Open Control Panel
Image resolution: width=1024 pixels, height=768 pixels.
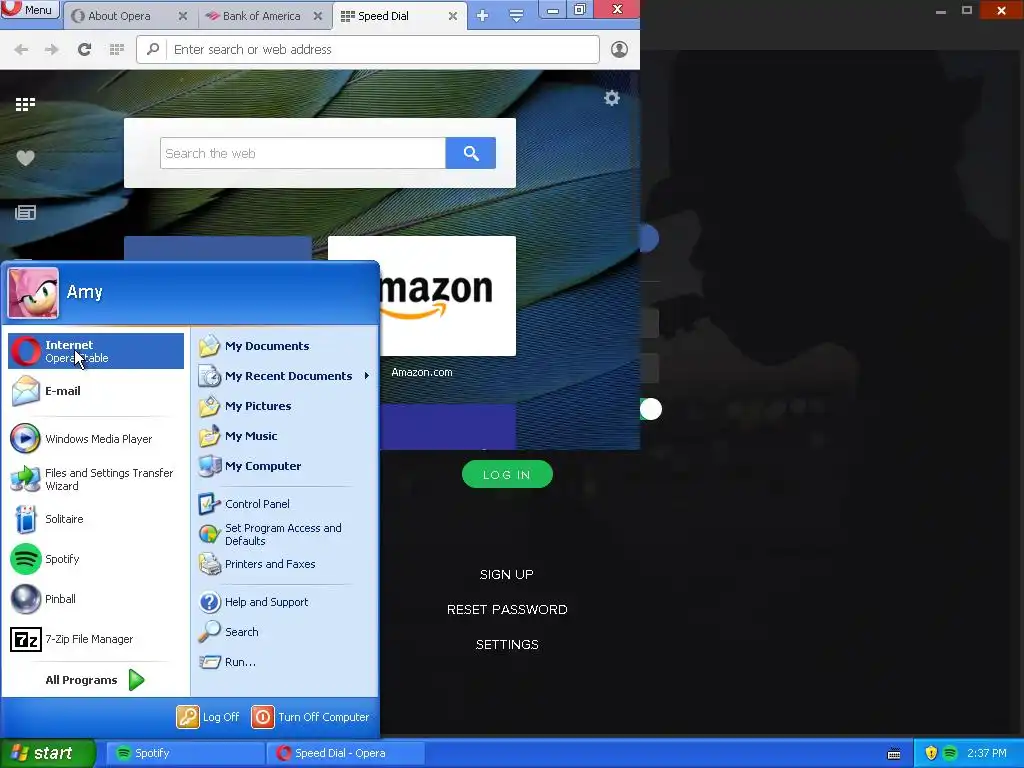coord(285,504)
